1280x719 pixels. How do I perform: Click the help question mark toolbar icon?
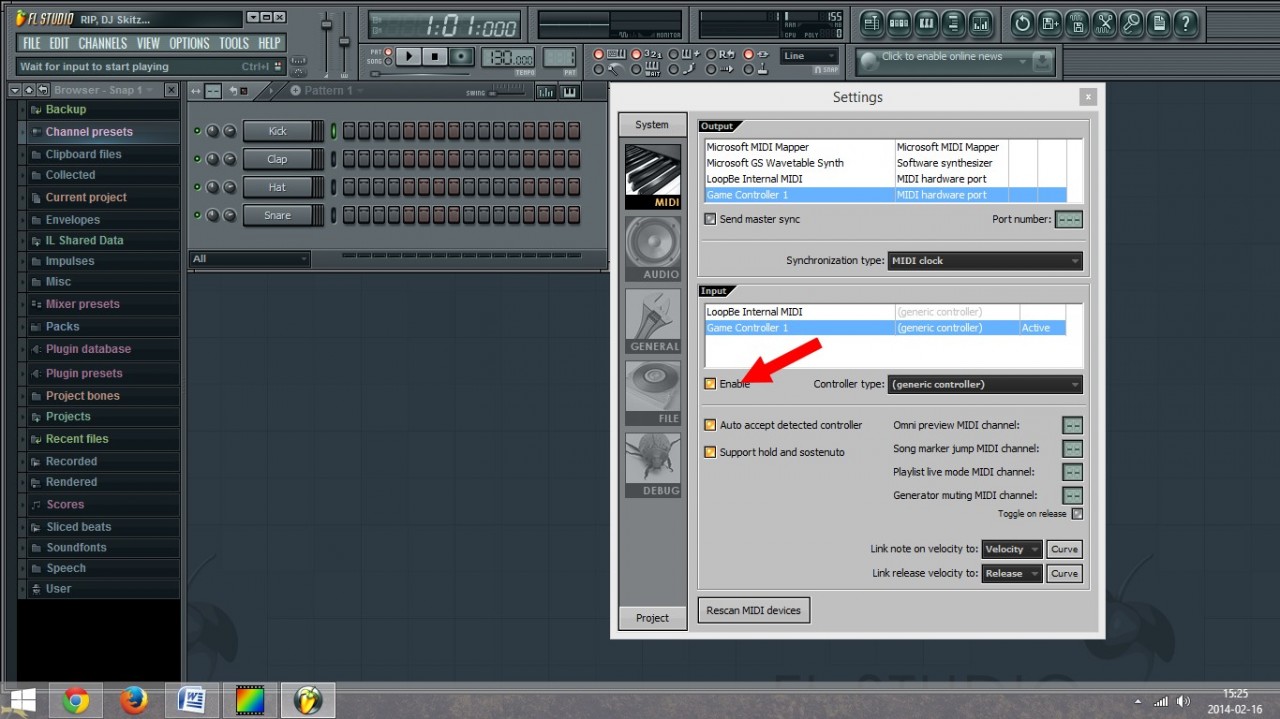[1185, 23]
